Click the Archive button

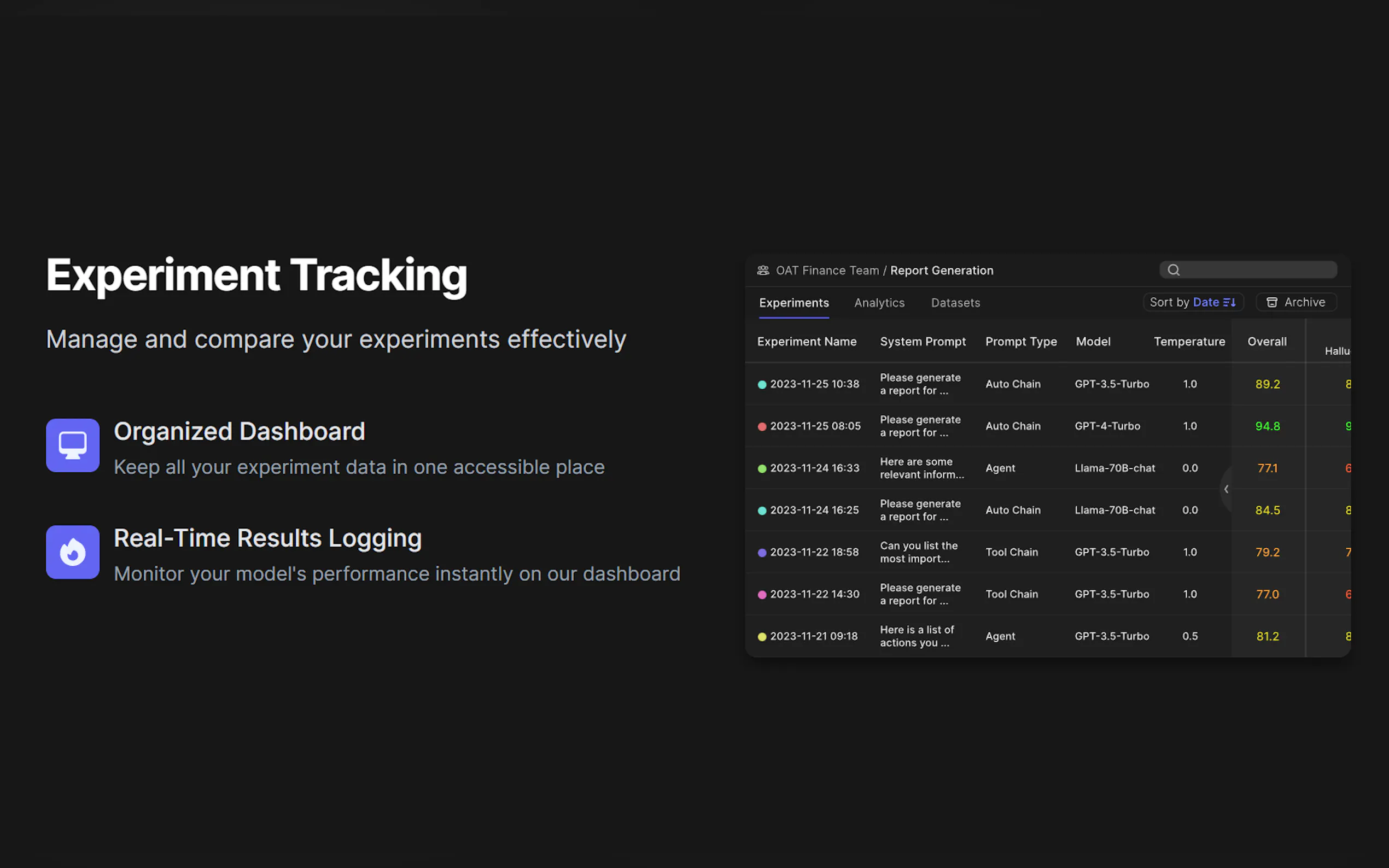[1297, 302]
